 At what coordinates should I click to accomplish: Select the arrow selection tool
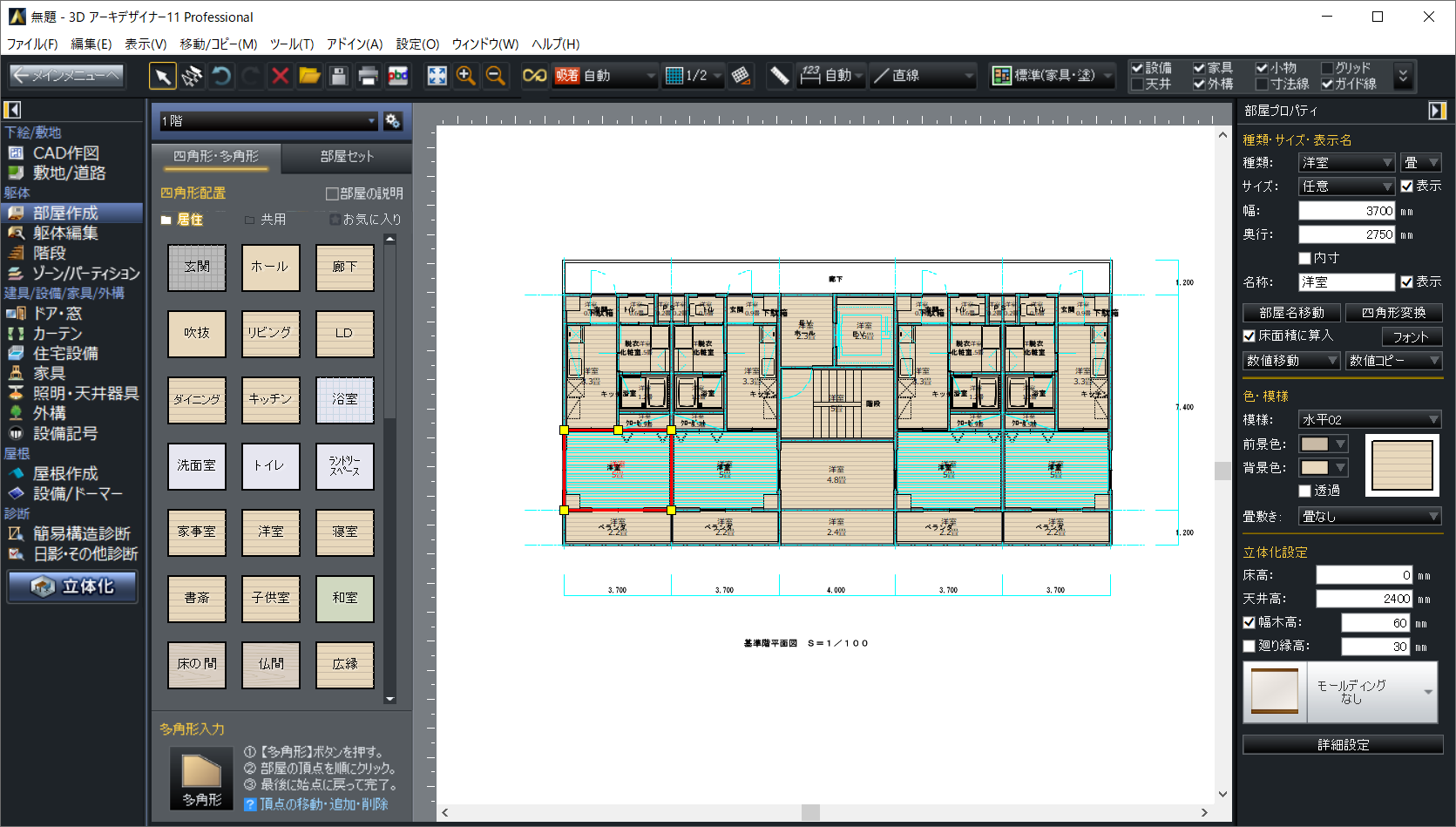[162, 77]
